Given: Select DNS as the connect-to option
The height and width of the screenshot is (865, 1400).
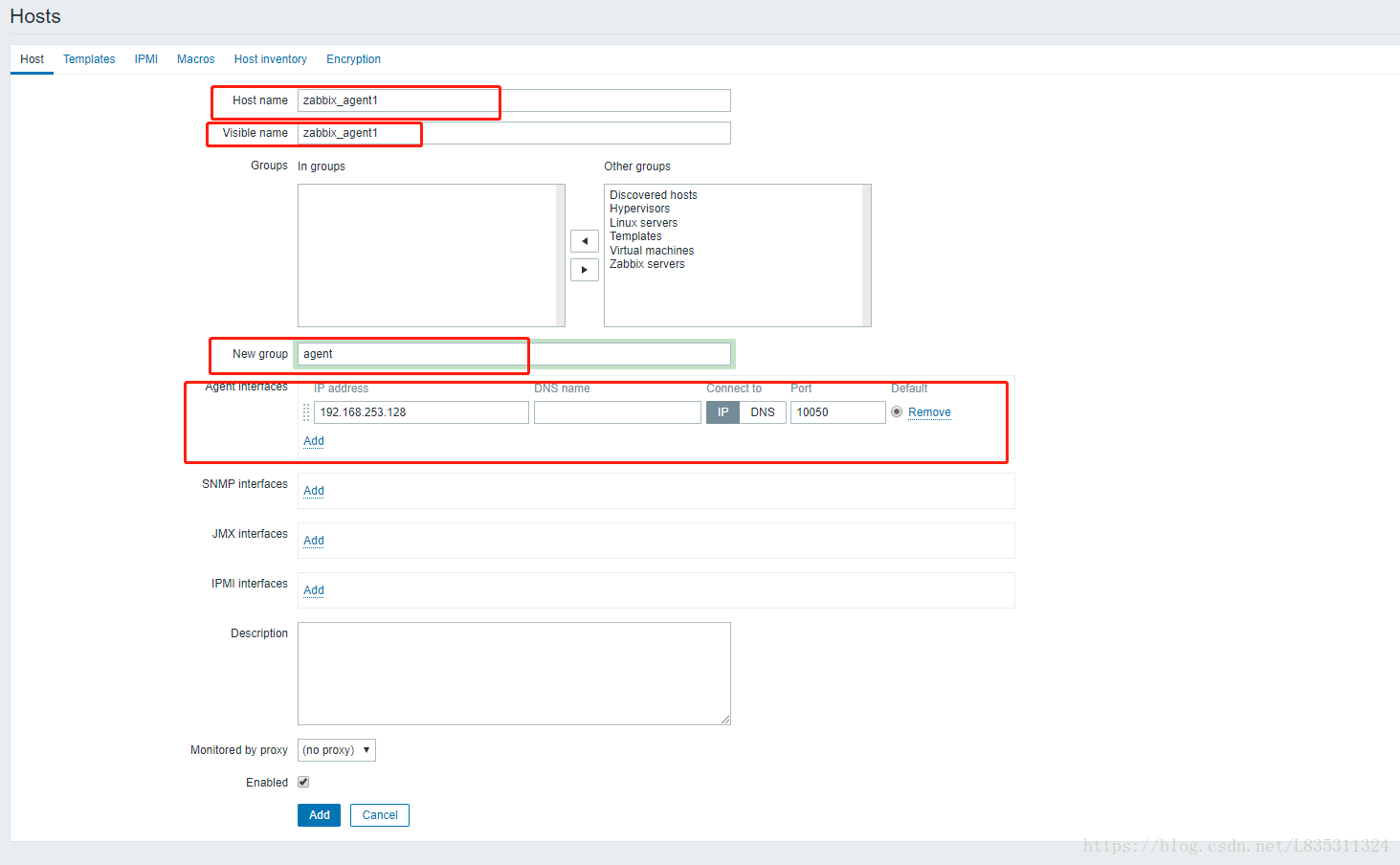Looking at the screenshot, I should [763, 412].
